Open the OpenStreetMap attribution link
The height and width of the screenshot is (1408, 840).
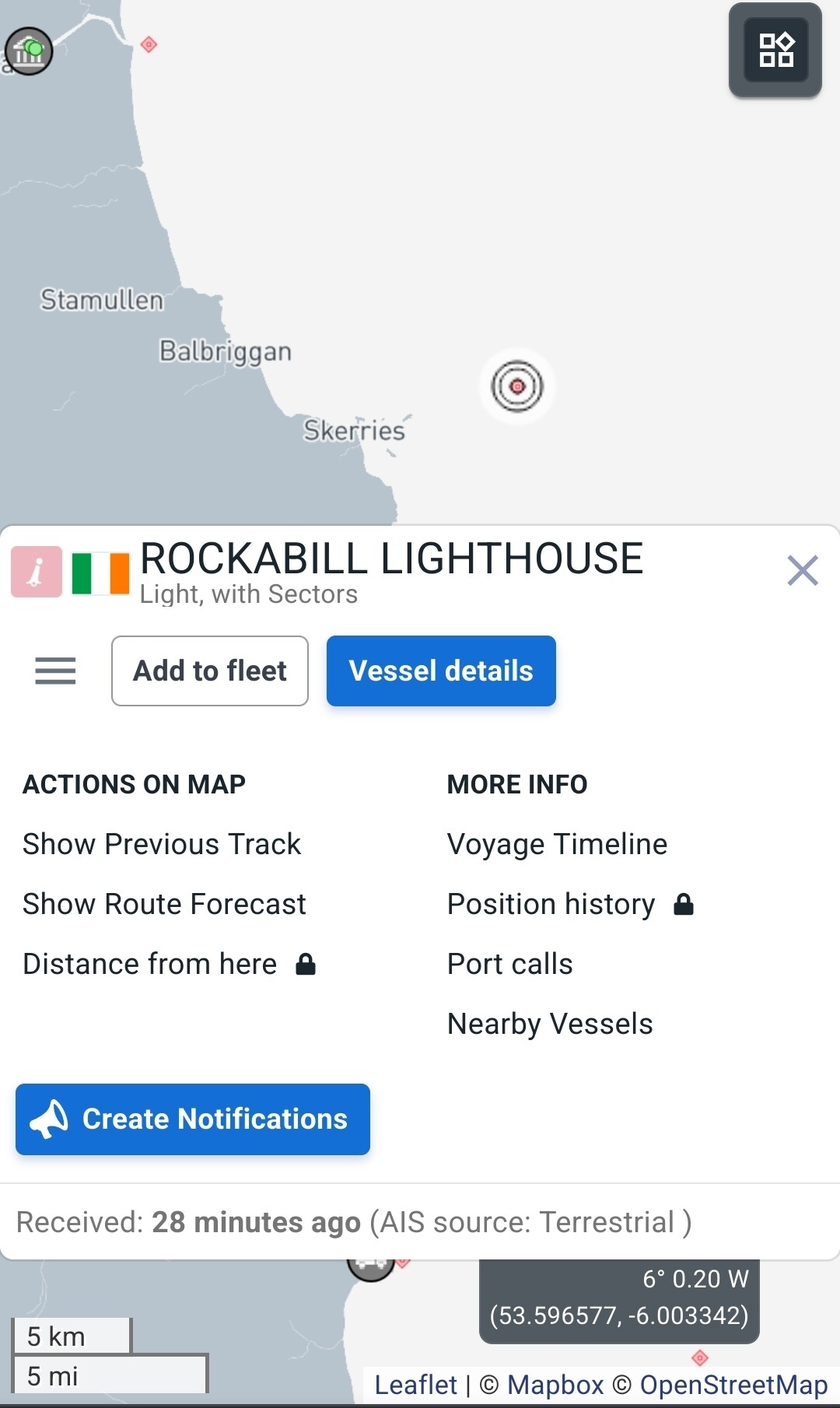[733, 1385]
